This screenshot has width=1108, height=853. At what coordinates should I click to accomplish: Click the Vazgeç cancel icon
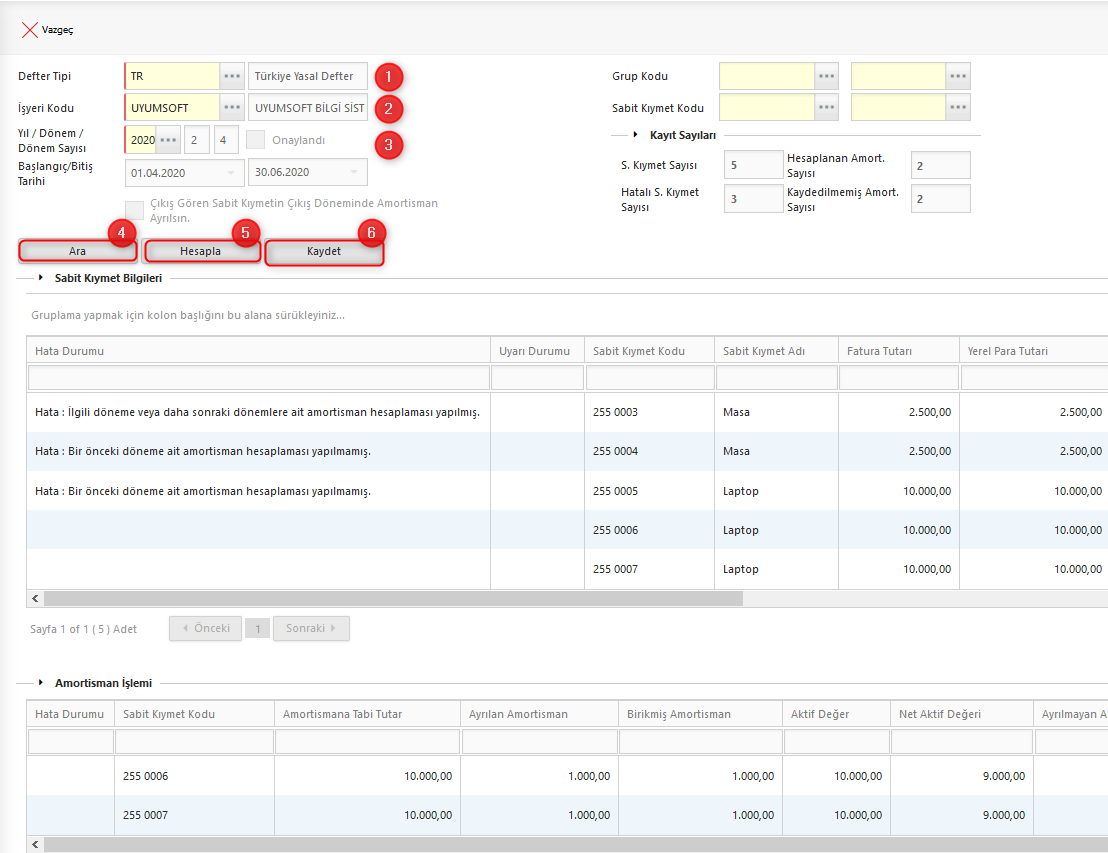click(29, 30)
